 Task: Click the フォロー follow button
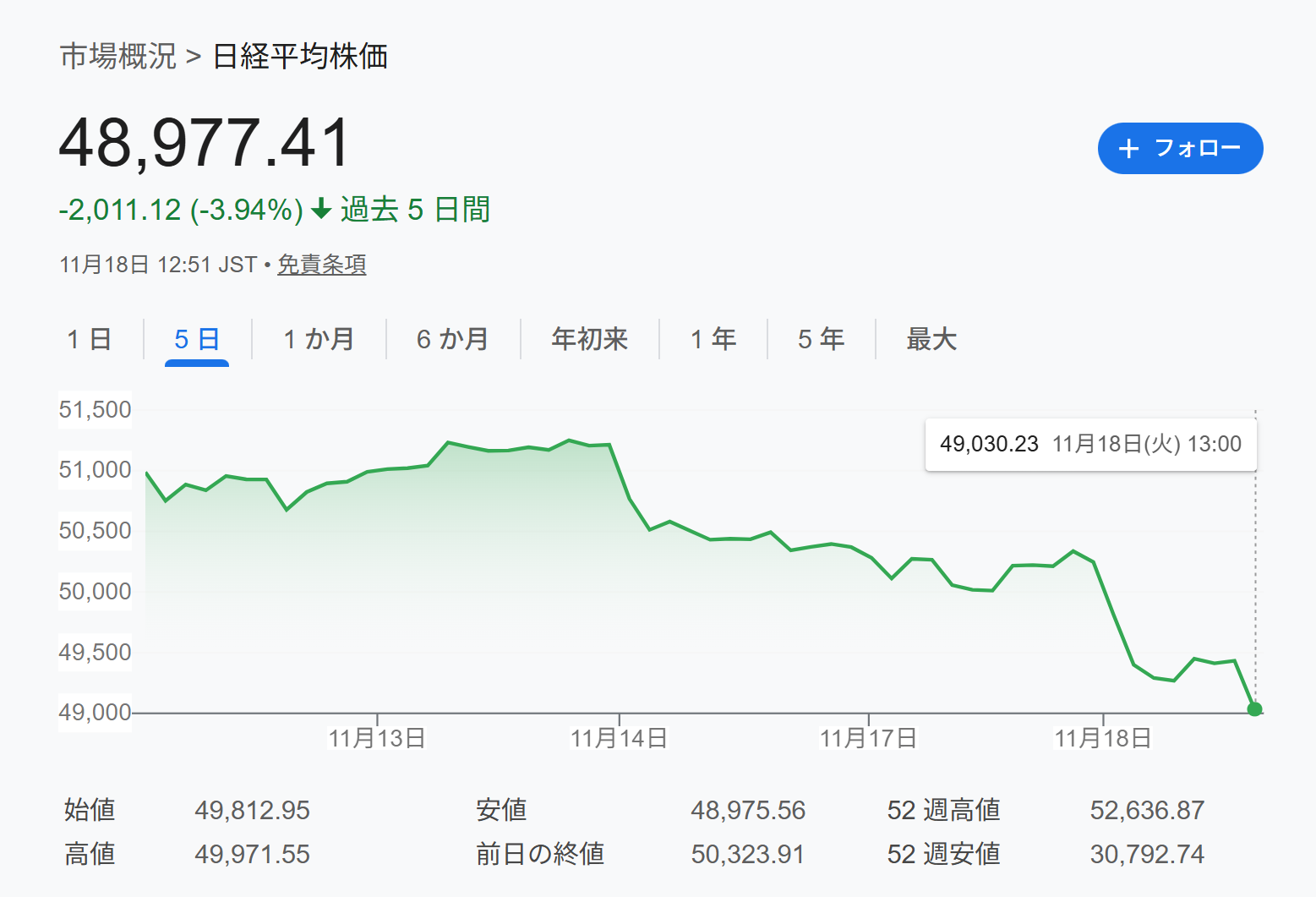tap(1180, 149)
